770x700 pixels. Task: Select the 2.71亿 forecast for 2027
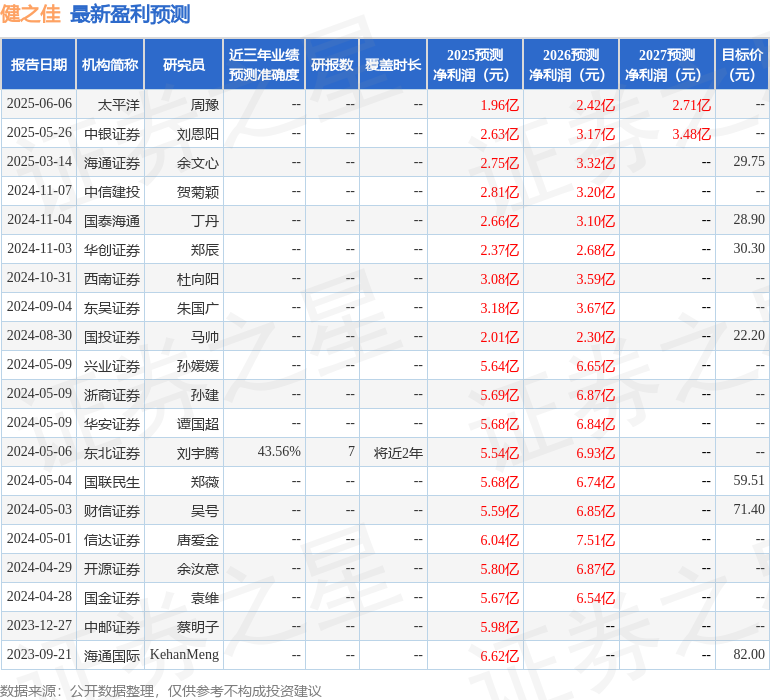point(691,105)
